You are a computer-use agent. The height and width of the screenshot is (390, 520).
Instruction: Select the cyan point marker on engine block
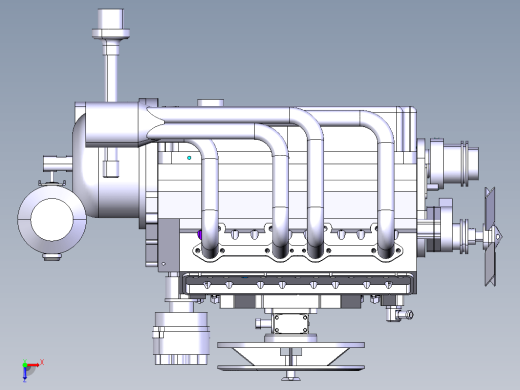point(189,158)
